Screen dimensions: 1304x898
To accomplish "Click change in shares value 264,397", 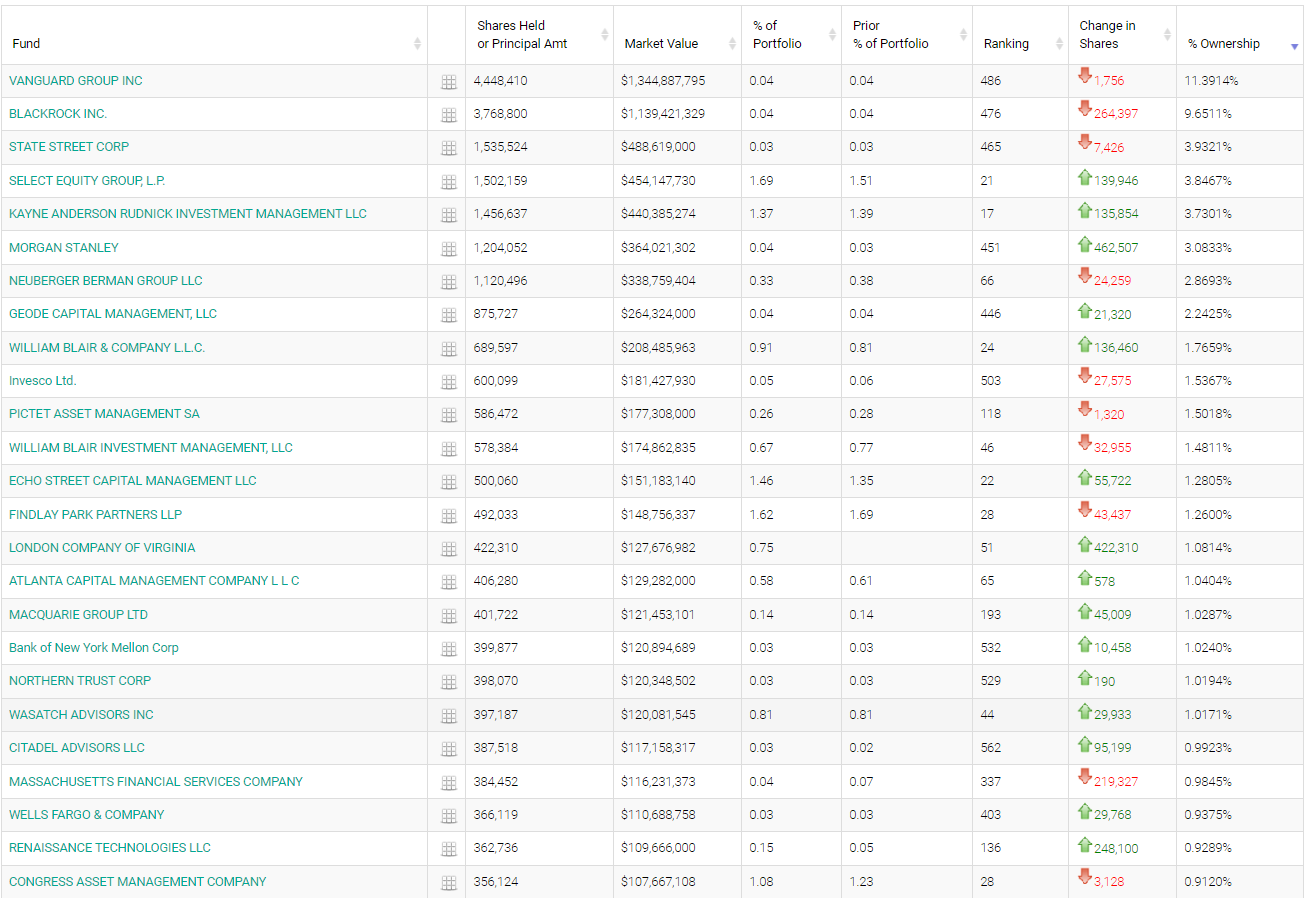I will 1116,114.
